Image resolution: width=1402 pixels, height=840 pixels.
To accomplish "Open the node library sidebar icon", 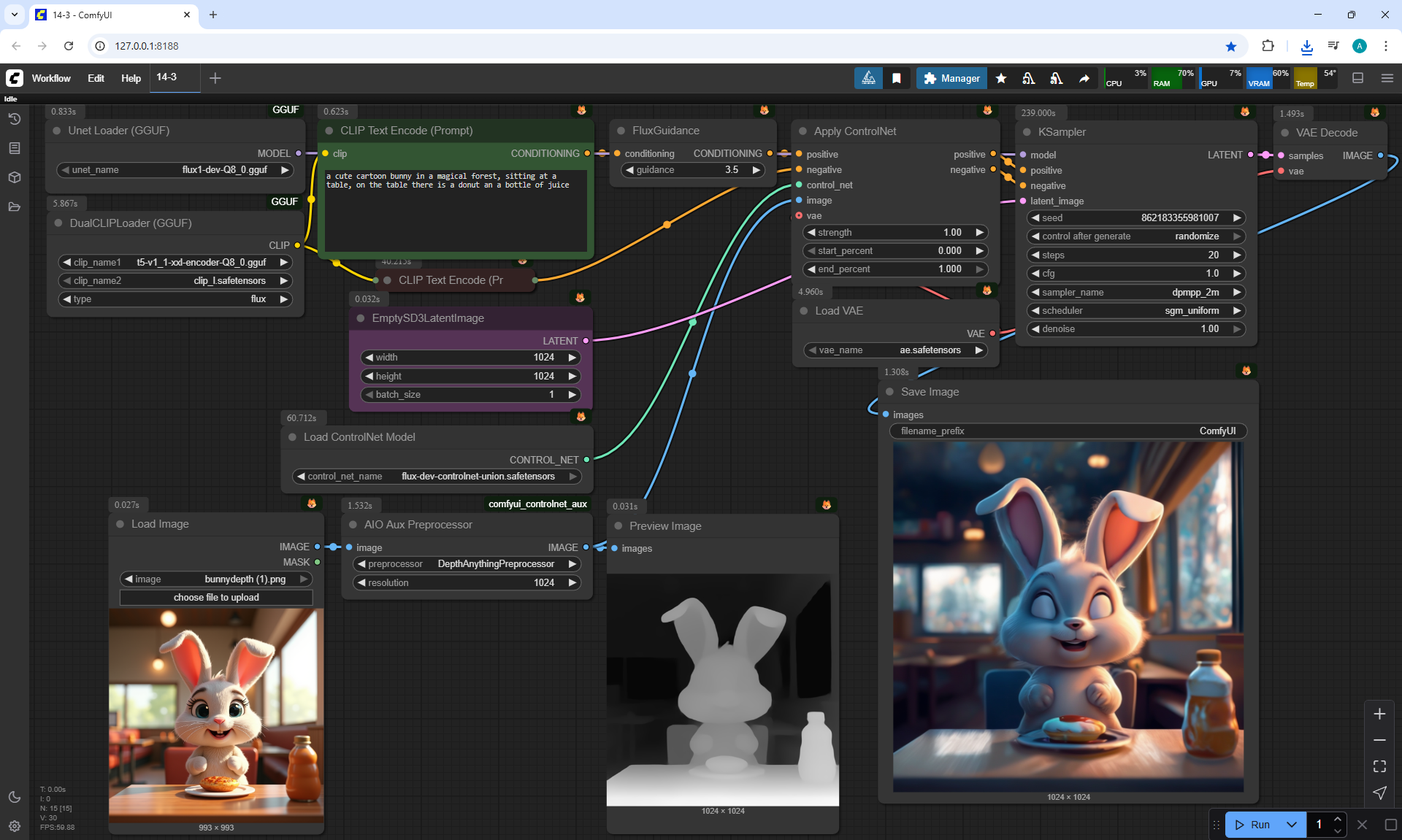I will [x=15, y=148].
